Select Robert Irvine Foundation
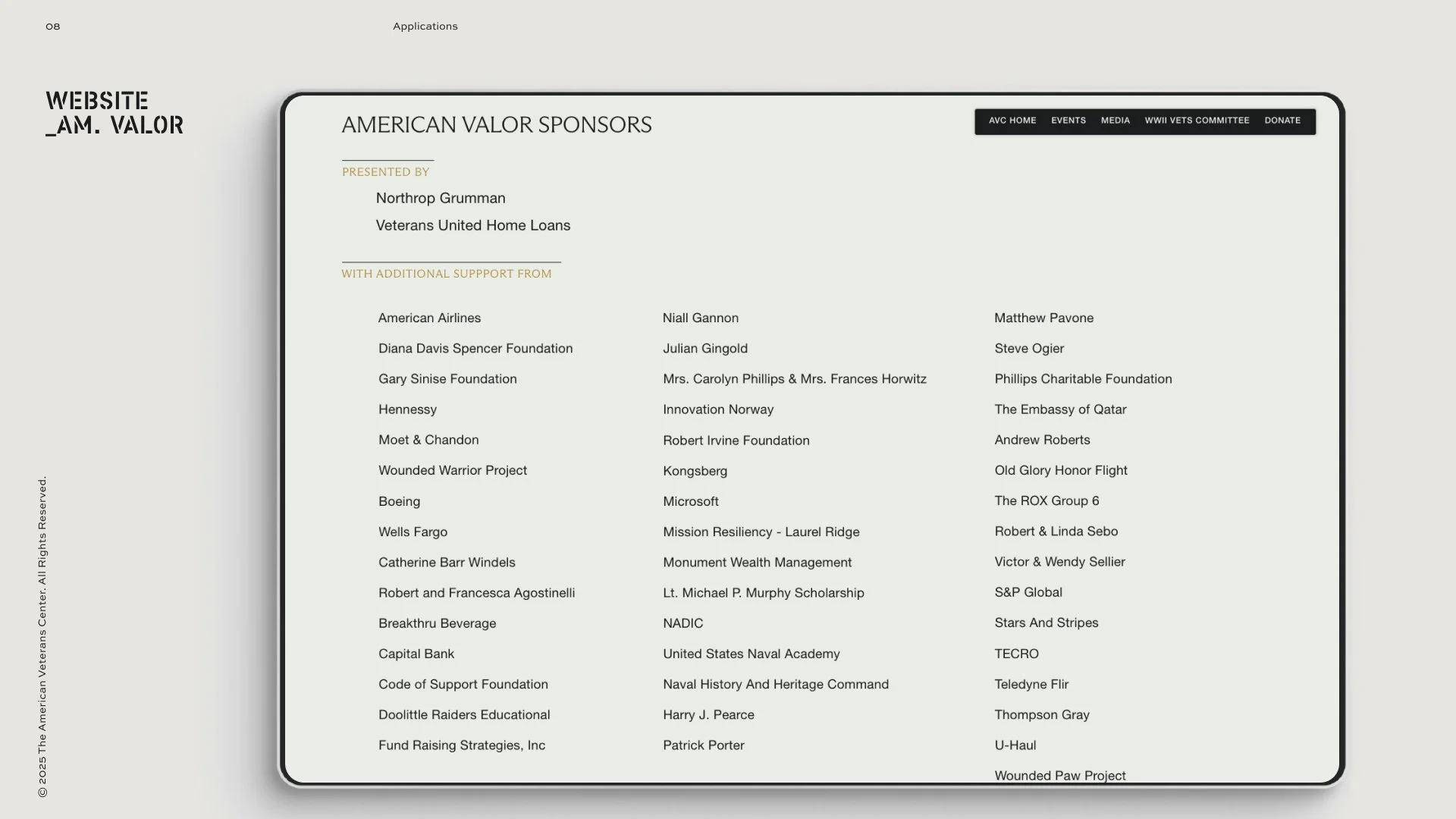Image resolution: width=1456 pixels, height=819 pixels. (736, 441)
